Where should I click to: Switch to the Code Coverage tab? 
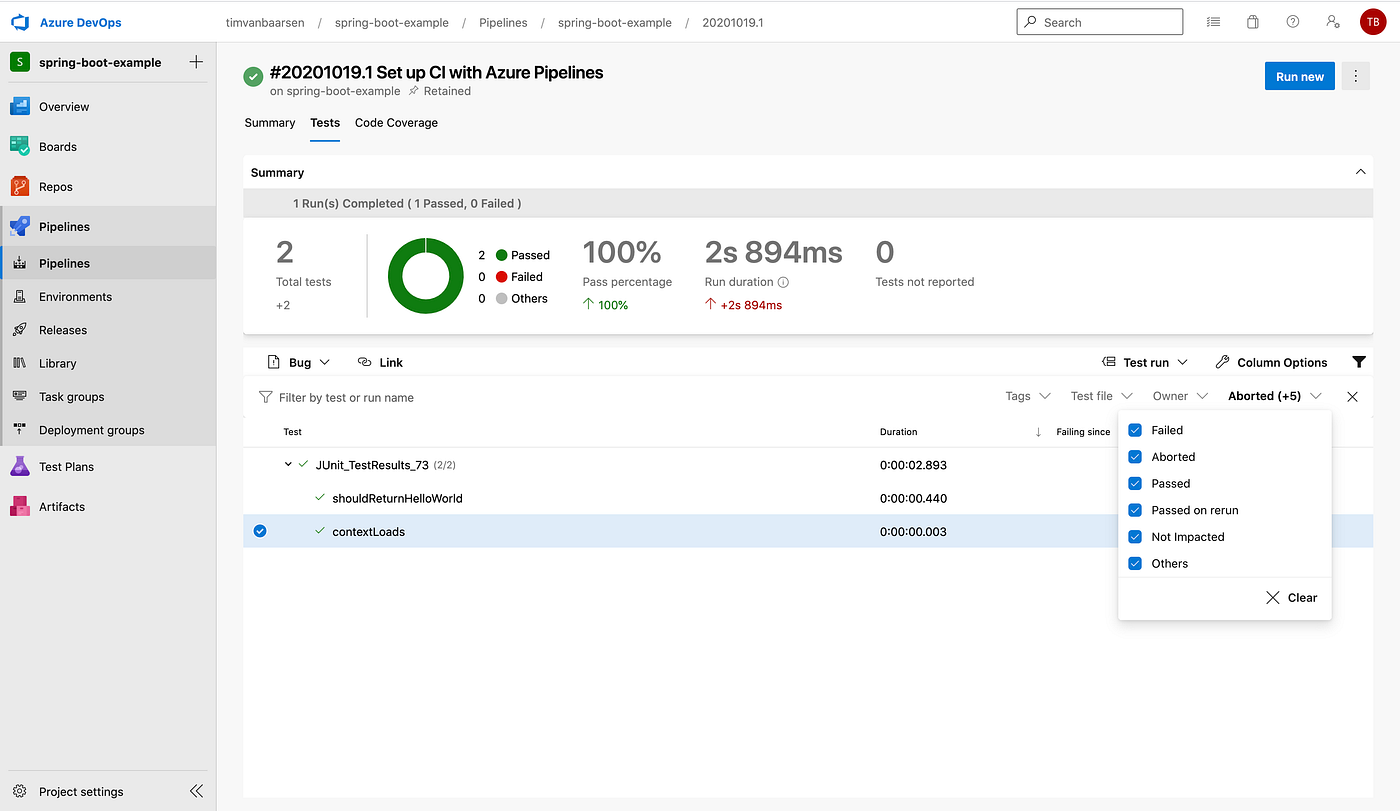[396, 123]
